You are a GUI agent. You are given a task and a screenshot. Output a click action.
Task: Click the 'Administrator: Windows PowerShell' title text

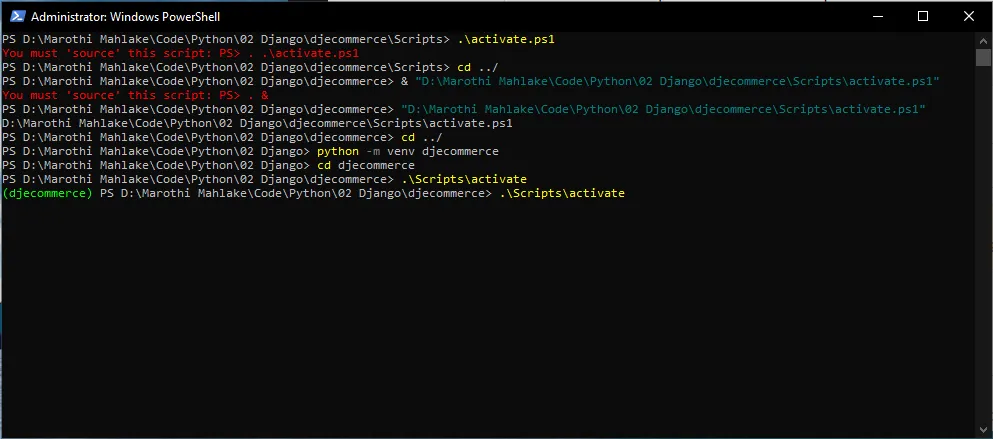(x=125, y=17)
